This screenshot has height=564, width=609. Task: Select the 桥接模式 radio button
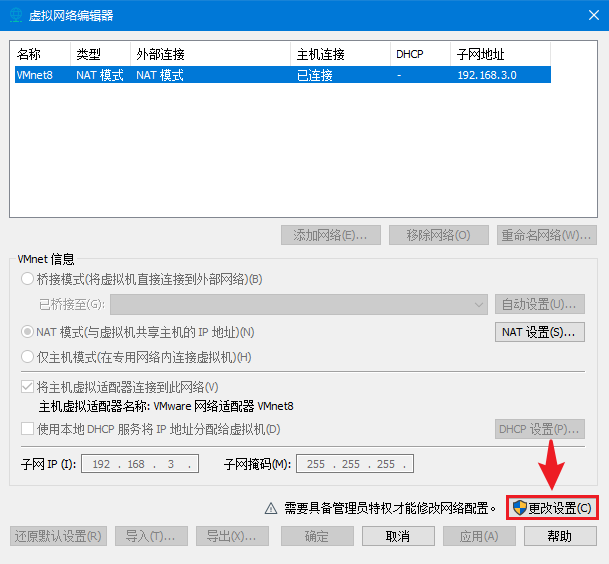(27, 279)
